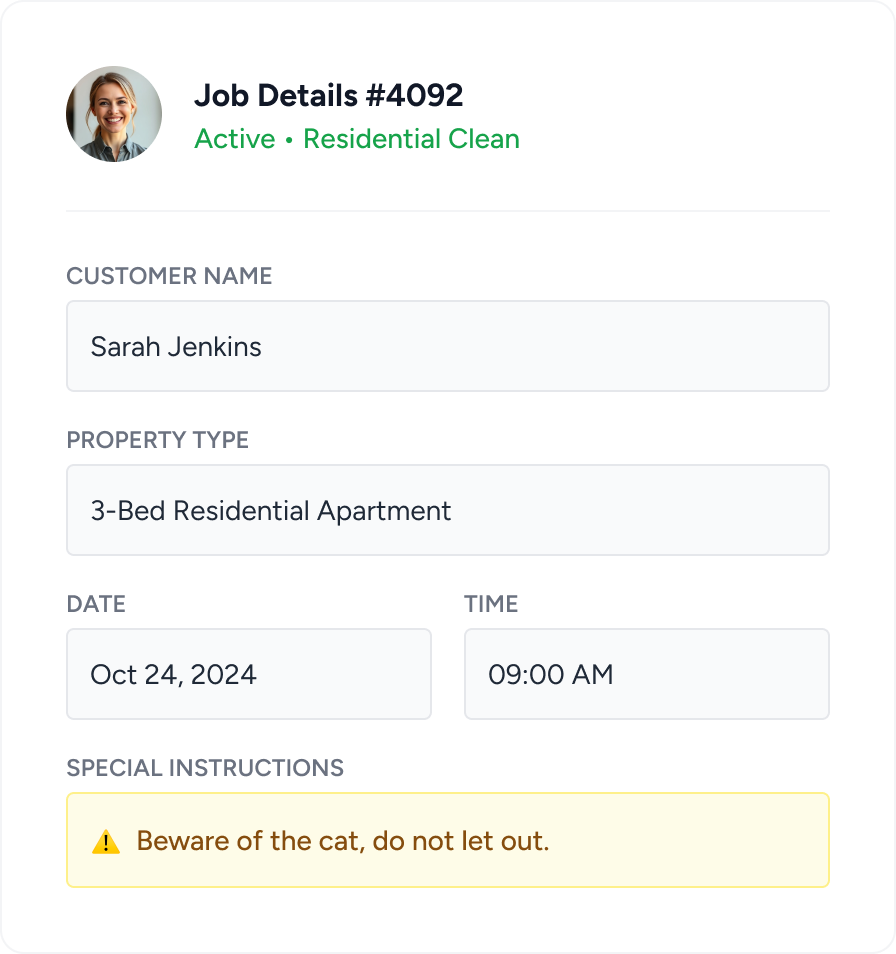Click the 'Beware of the cat' instruction text

pyautogui.click(x=343, y=841)
